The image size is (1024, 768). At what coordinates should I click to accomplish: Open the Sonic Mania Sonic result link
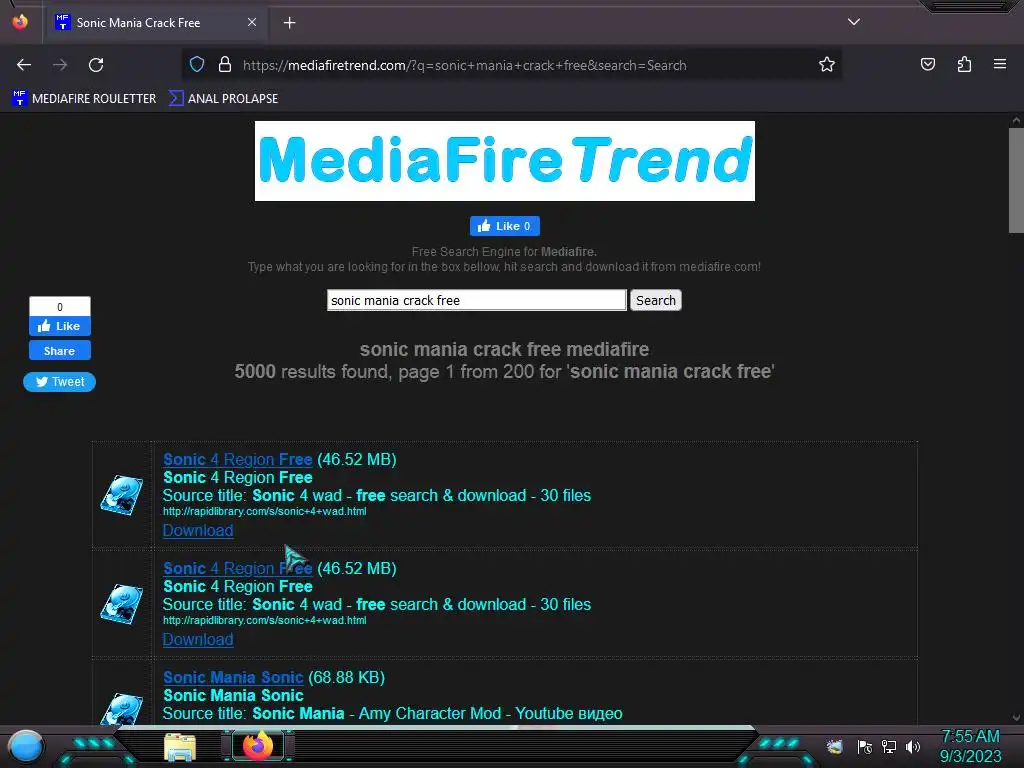pyautogui.click(x=233, y=678)
